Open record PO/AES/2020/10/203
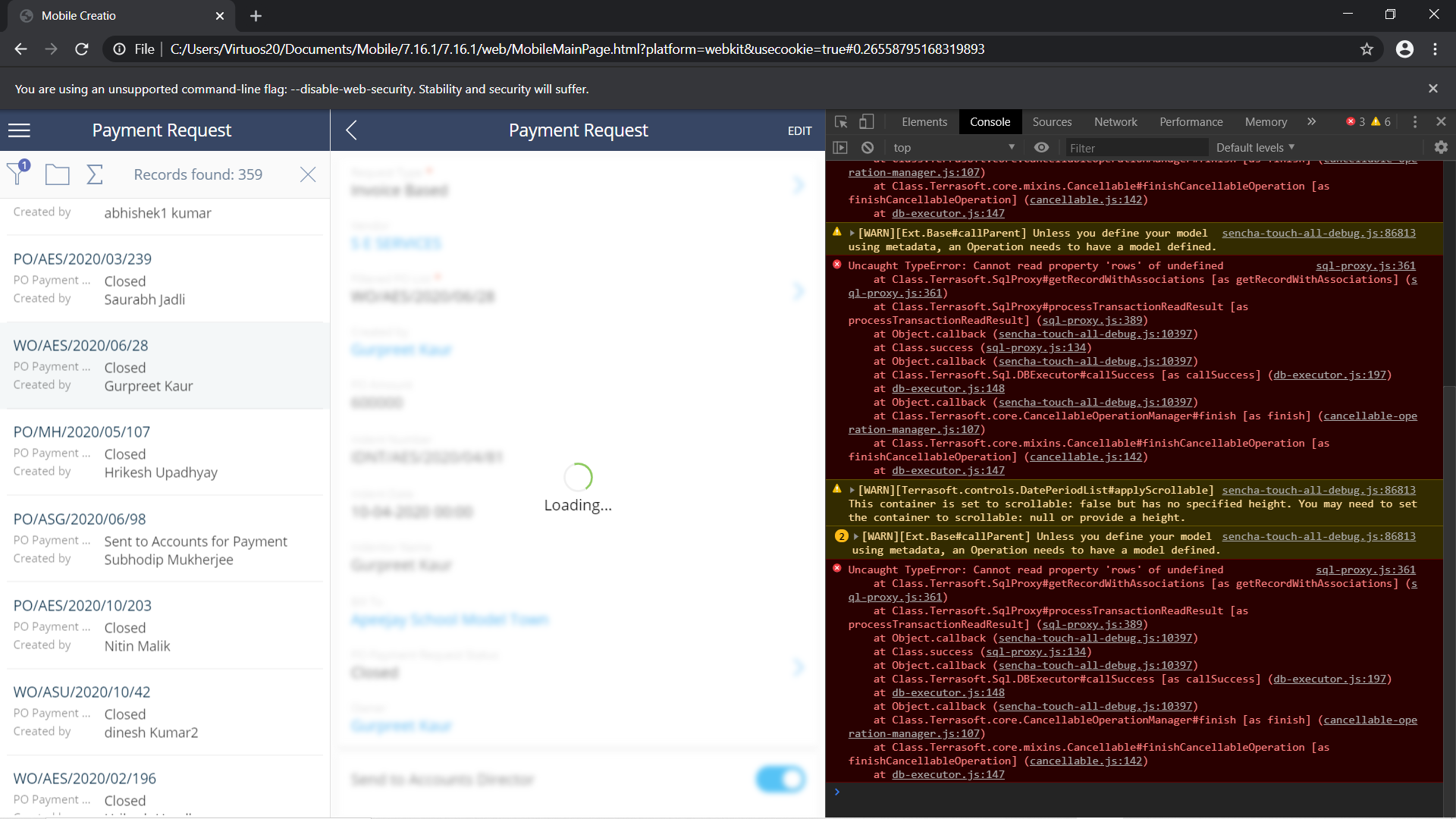Viewport: 1456px width, 819px height. tap(165, 626)
